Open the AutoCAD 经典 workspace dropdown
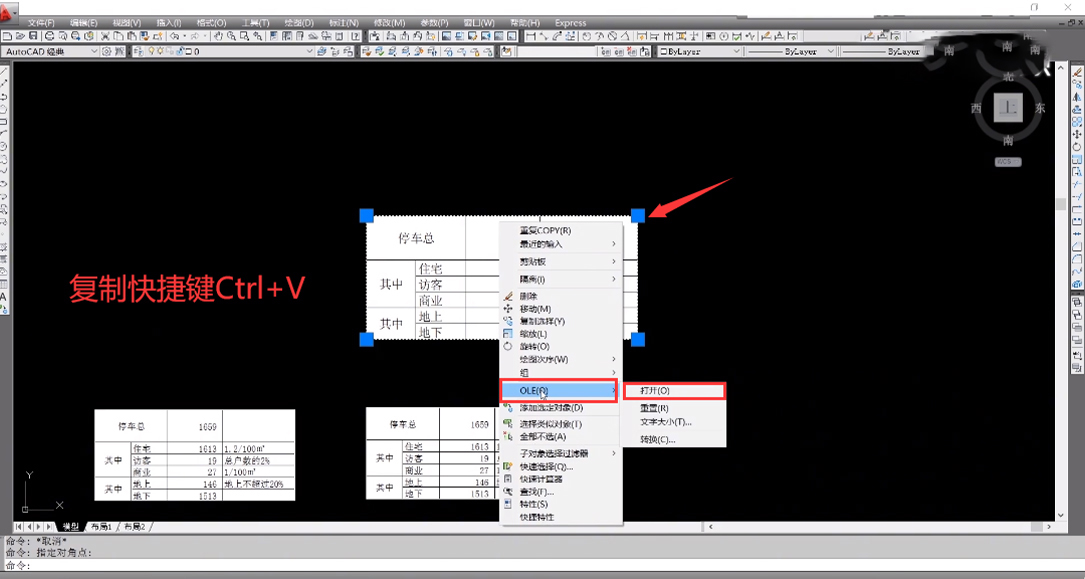 (50, 51)
